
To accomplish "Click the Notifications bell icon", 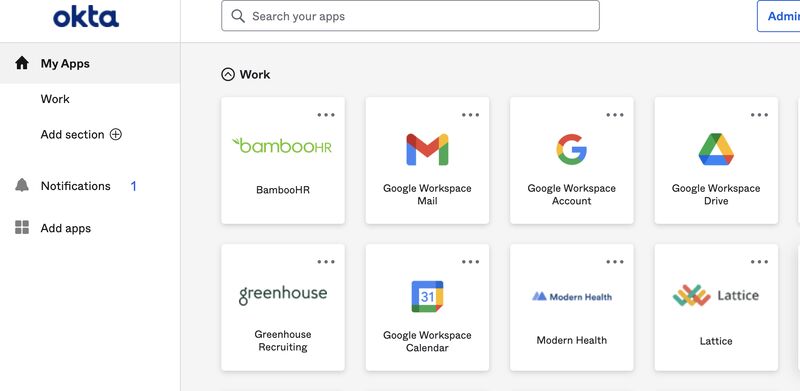I will pos(22,185).
